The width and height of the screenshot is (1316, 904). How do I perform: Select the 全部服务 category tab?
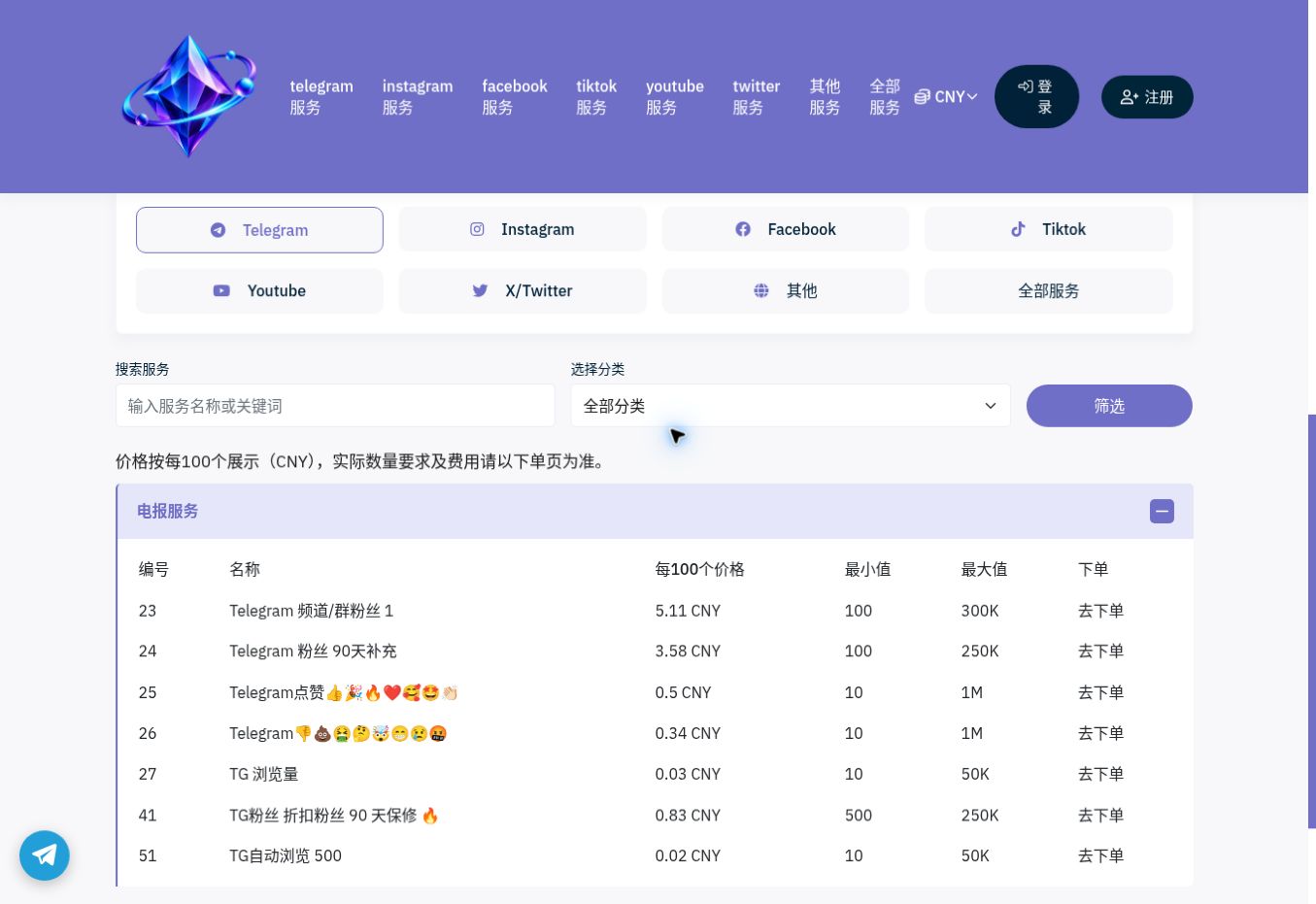pyautogui.click(x=1049, y=290)
